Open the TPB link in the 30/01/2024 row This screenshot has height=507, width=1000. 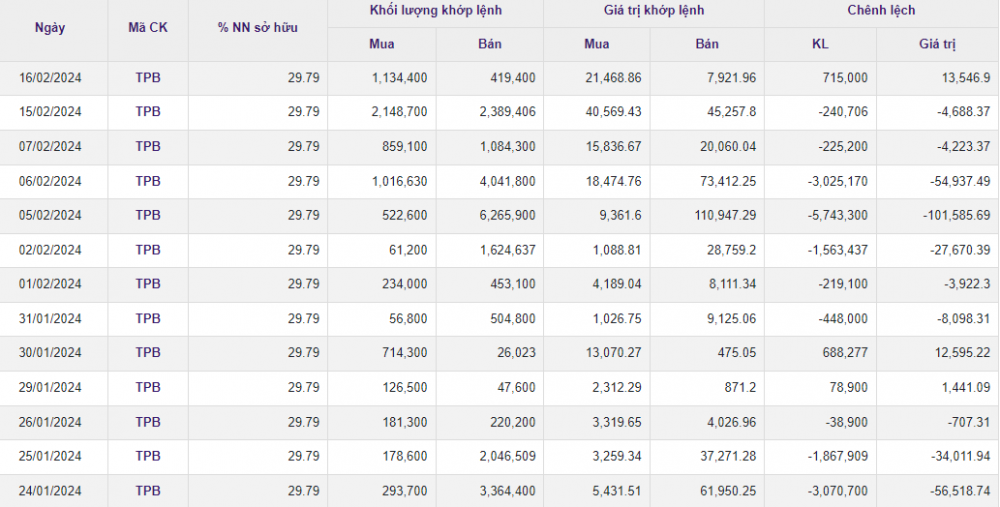148,353
